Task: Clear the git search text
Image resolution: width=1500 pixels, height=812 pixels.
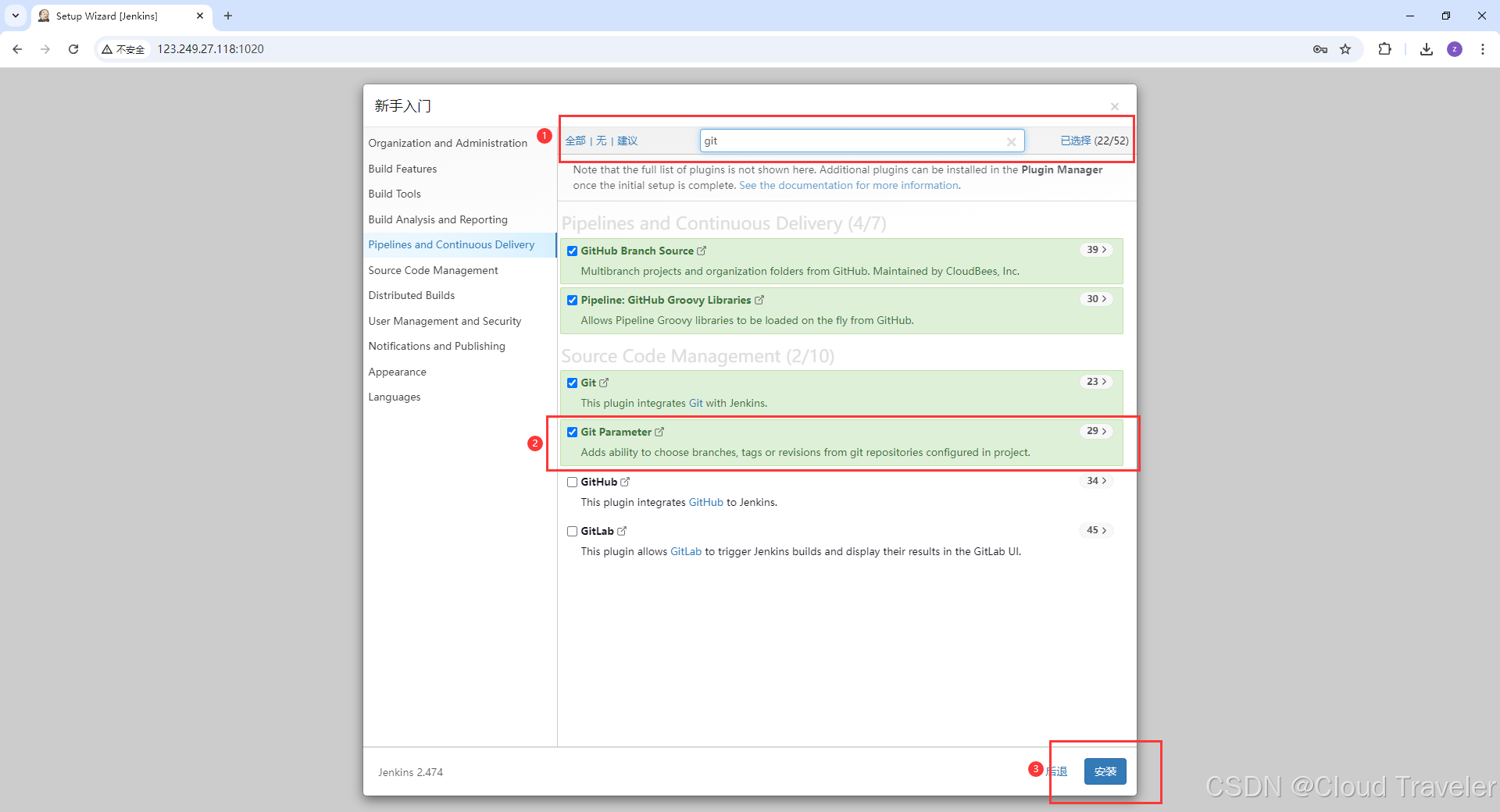Action: [1011, 141]
